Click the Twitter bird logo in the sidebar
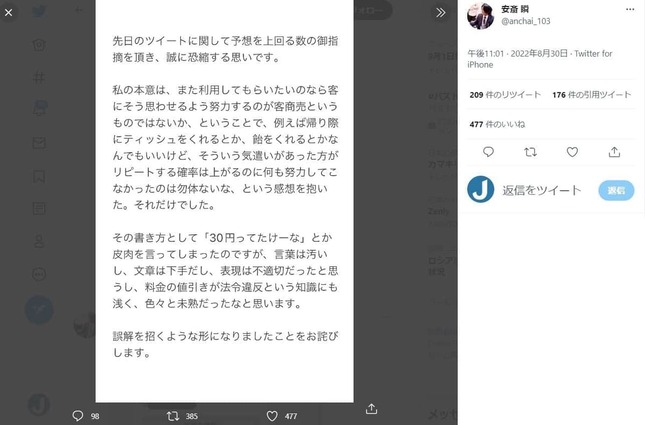Image resolution: width=645 pixels, height=425 pixels. [39, 11]
